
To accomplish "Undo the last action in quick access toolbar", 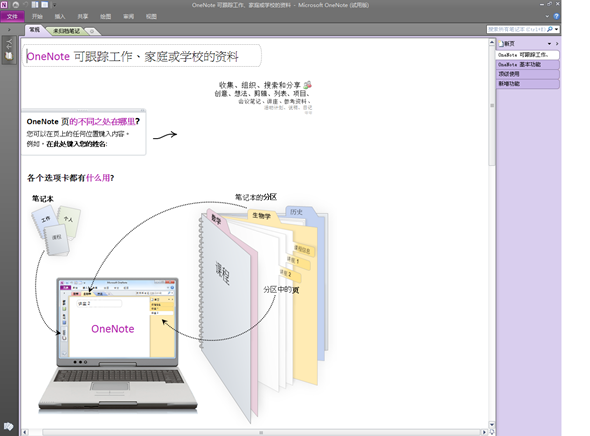I will coord(26,5).
